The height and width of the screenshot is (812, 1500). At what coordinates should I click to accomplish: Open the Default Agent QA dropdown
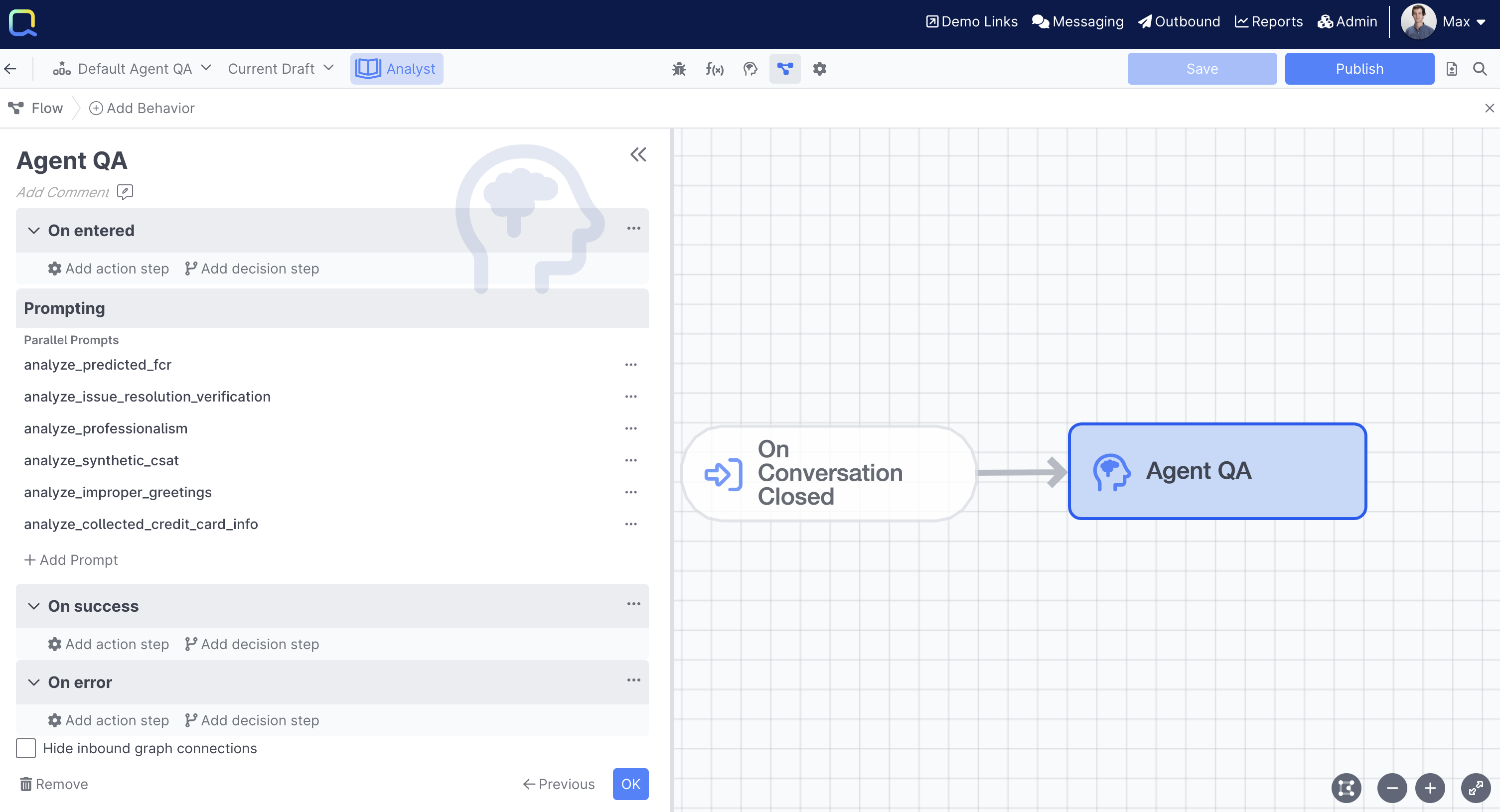133,69
